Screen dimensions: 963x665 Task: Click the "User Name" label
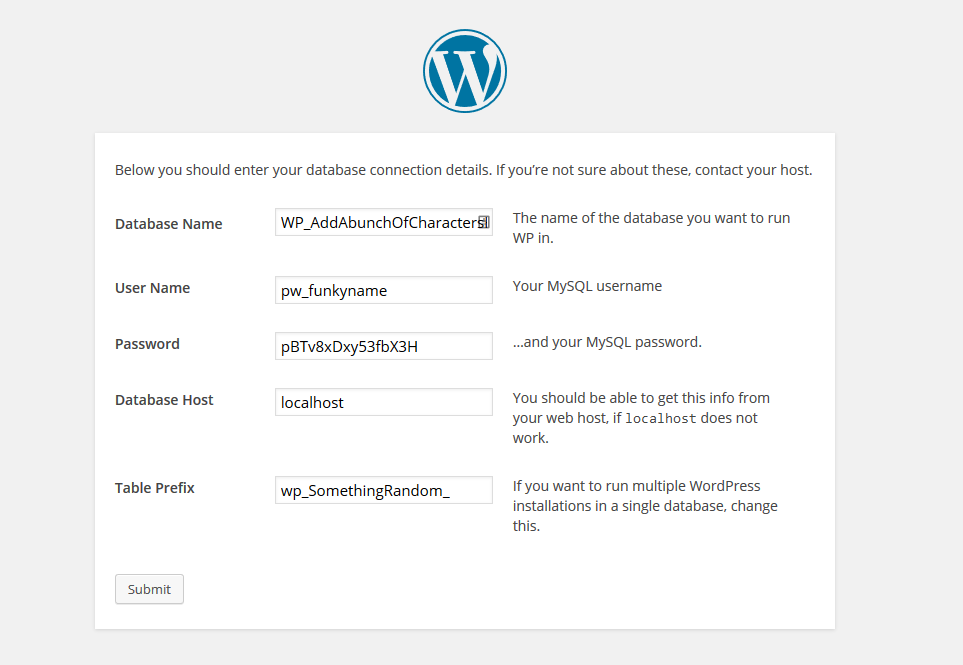[152, 288]
